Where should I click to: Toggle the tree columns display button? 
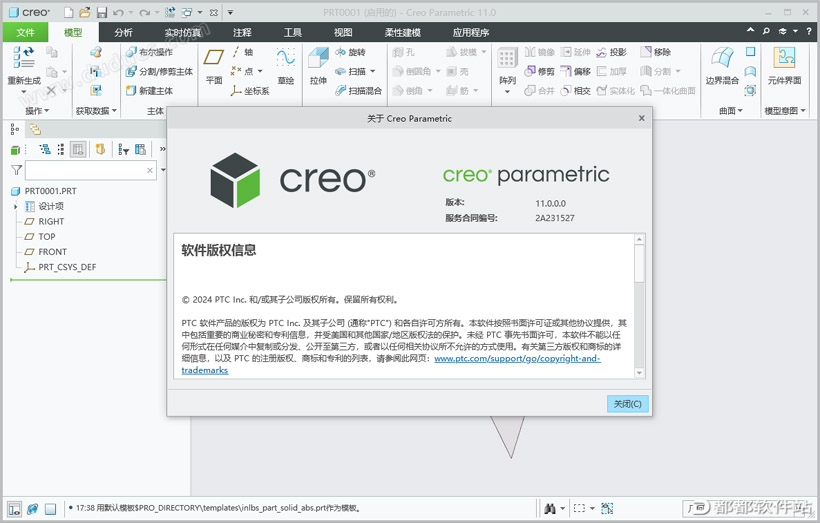(x=78, y=150)
